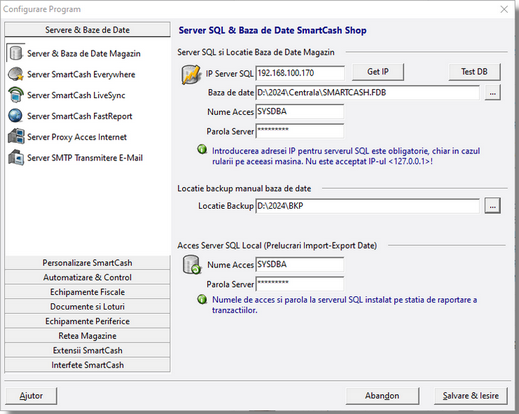Expand the Echipamente Fiscale section
The width and height of the screenshot is (519, 414).
click(x=87, y=292)
